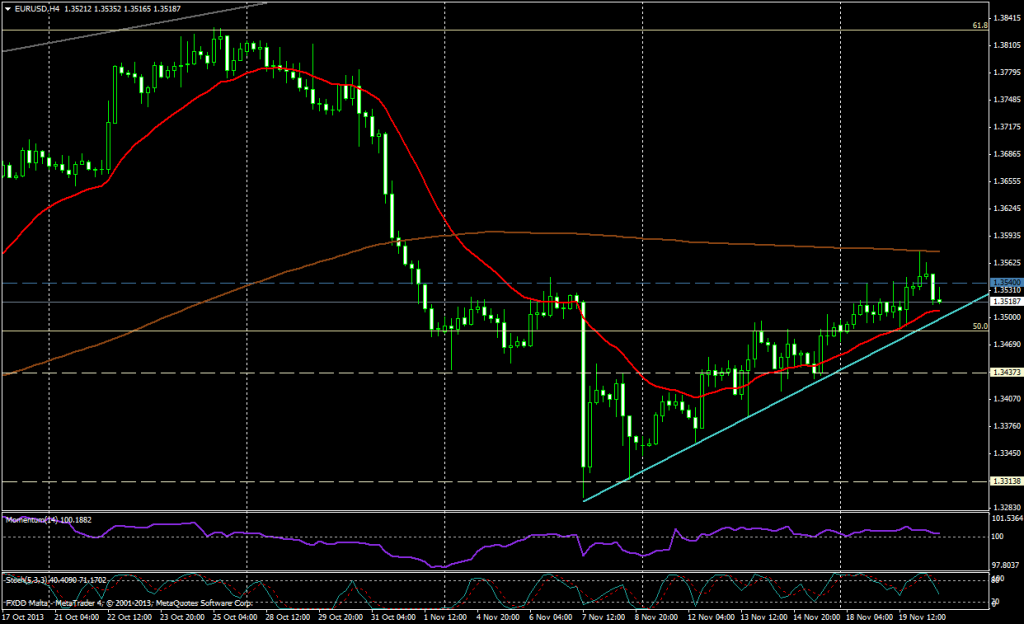Click the 17 Oct 2013 date label
The image size is (1024, 624).
[23, 616]
